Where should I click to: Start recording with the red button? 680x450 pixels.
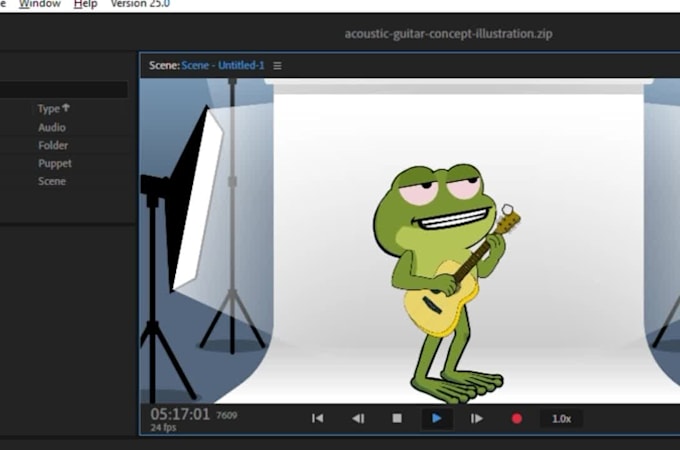tap(517, 418)
